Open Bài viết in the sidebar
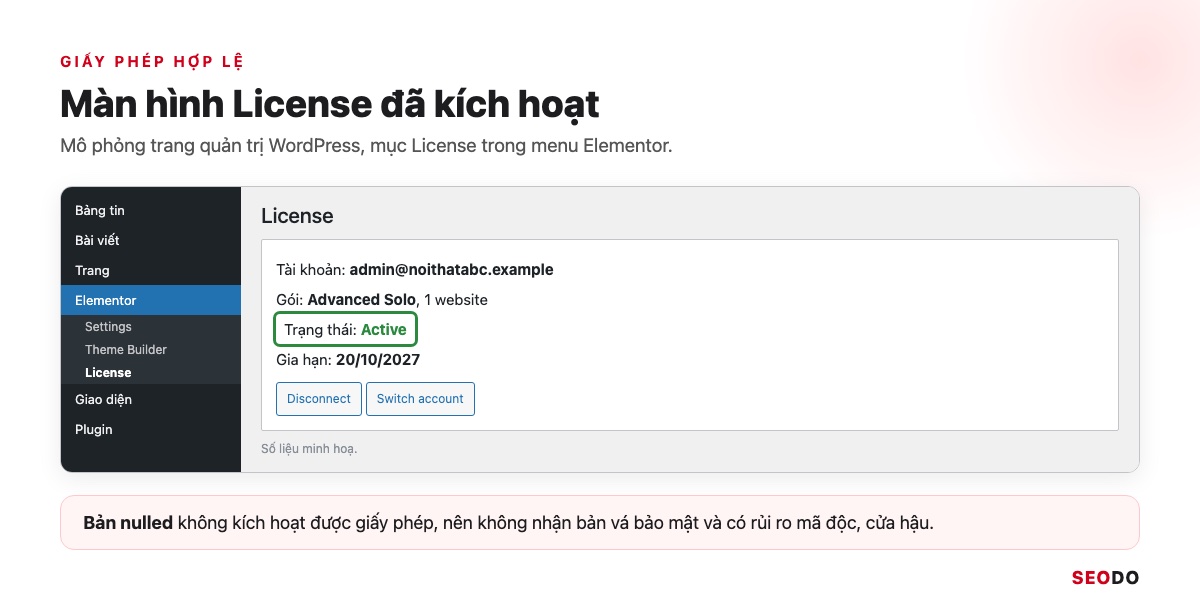The height and width of the screenshot is (610, 1200). coord(151,241)
